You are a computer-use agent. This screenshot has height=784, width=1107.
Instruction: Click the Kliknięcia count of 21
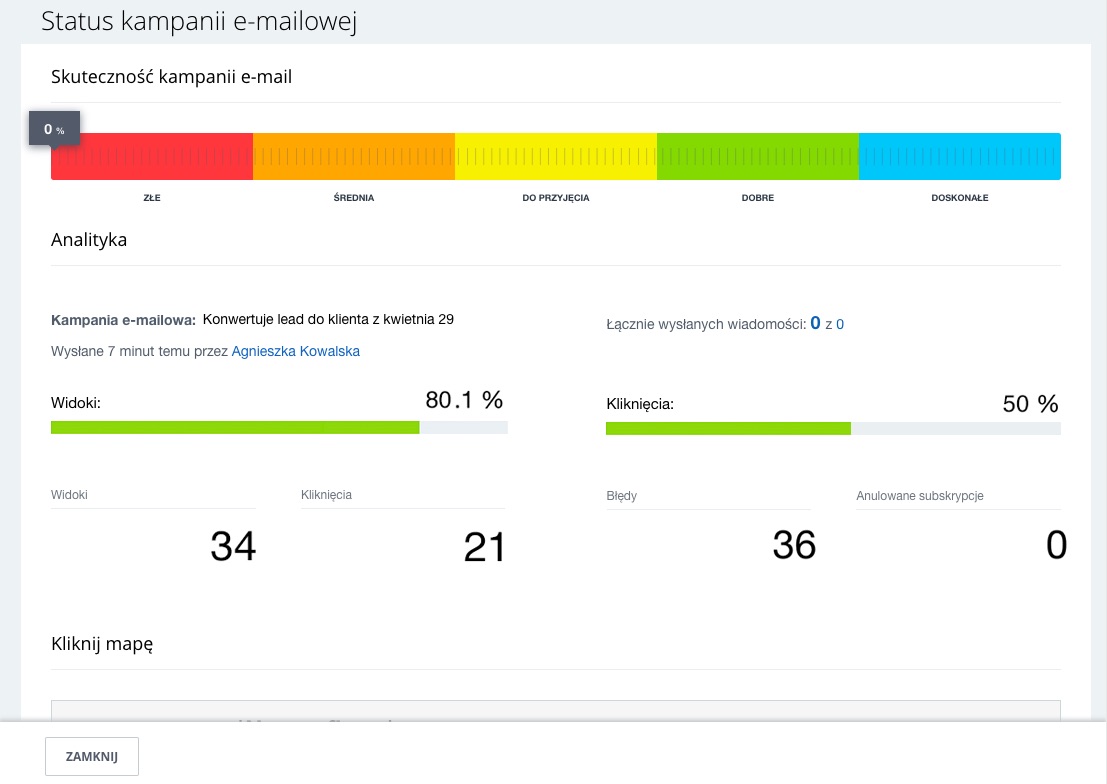[x=485, y=547]
